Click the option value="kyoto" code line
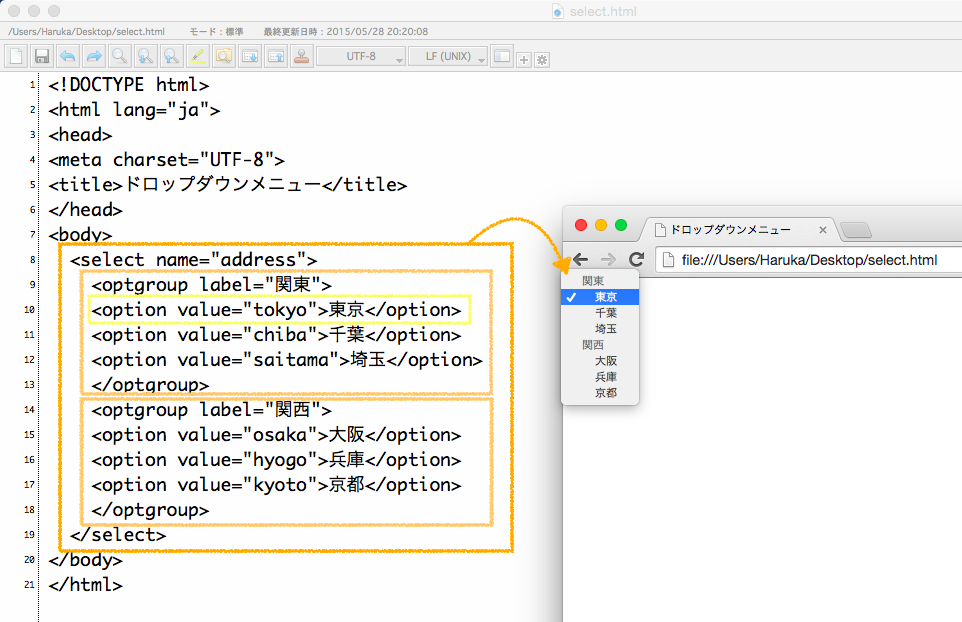 coord(276,485)
